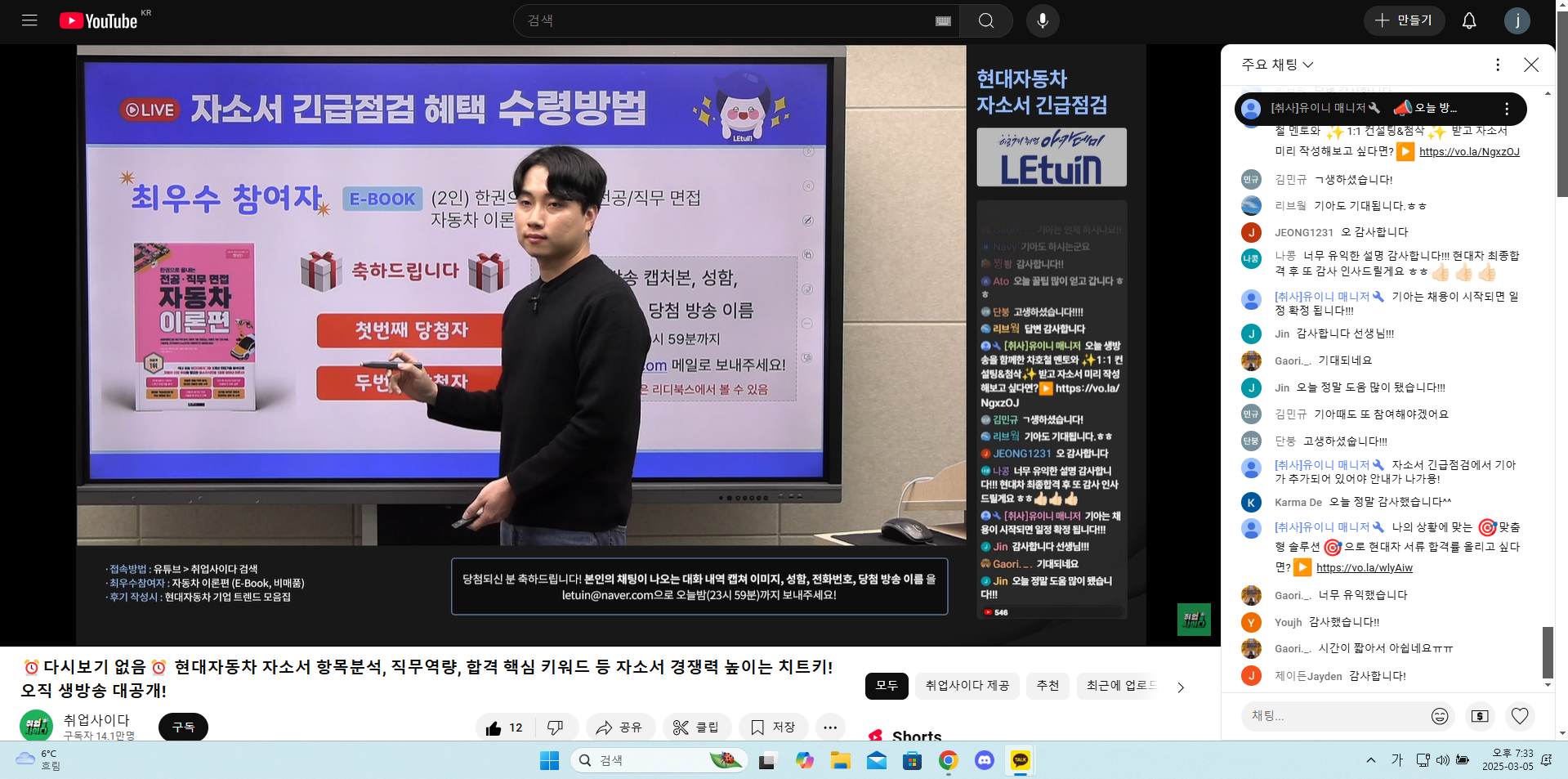Open the 취업사이다 channel name link
Viewport: 1568px width, 779px height.
click(x=96, y=719)
